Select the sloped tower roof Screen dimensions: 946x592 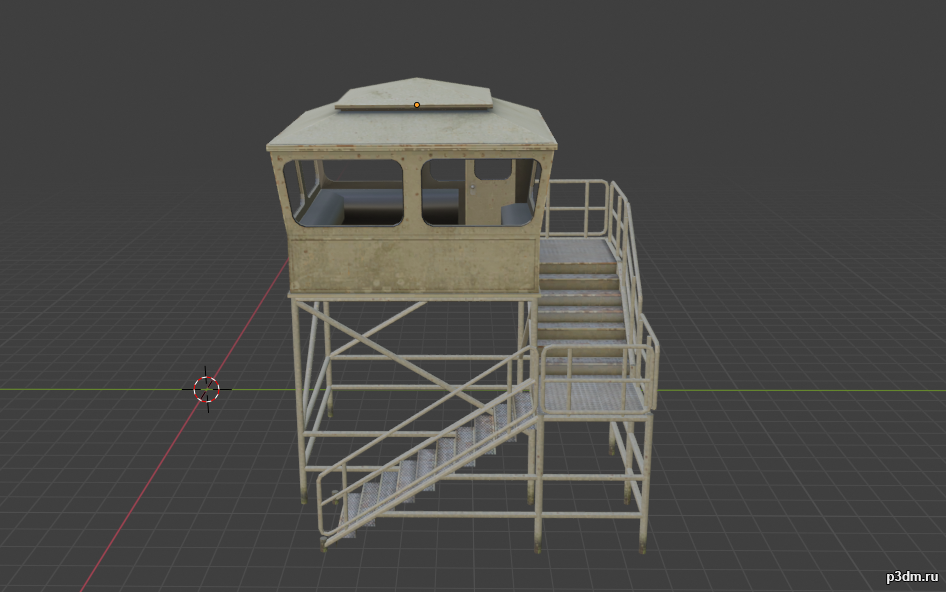pyautogui.click(x=330, y=130)
